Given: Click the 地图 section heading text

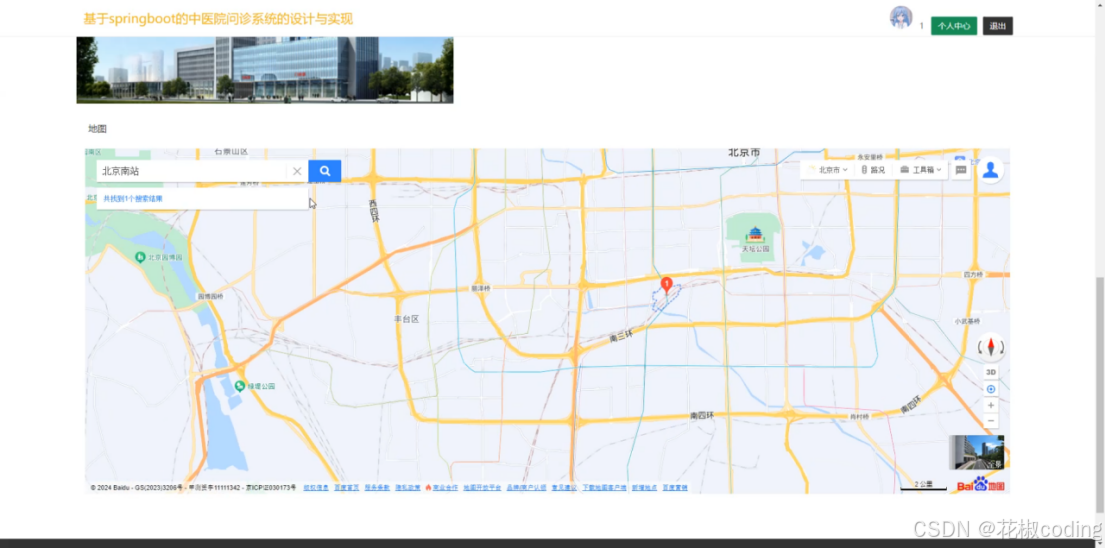Looking at the screenshot, I should pos(97,128).
